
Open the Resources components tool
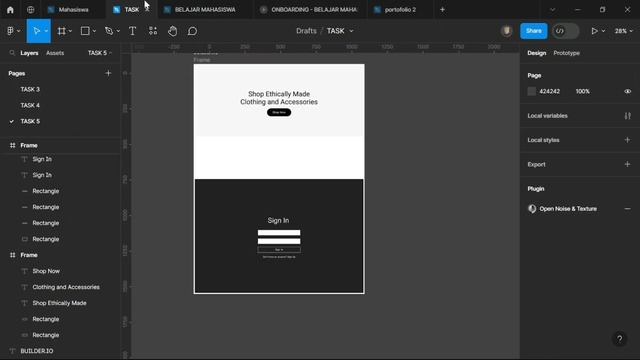coord(153,31)
